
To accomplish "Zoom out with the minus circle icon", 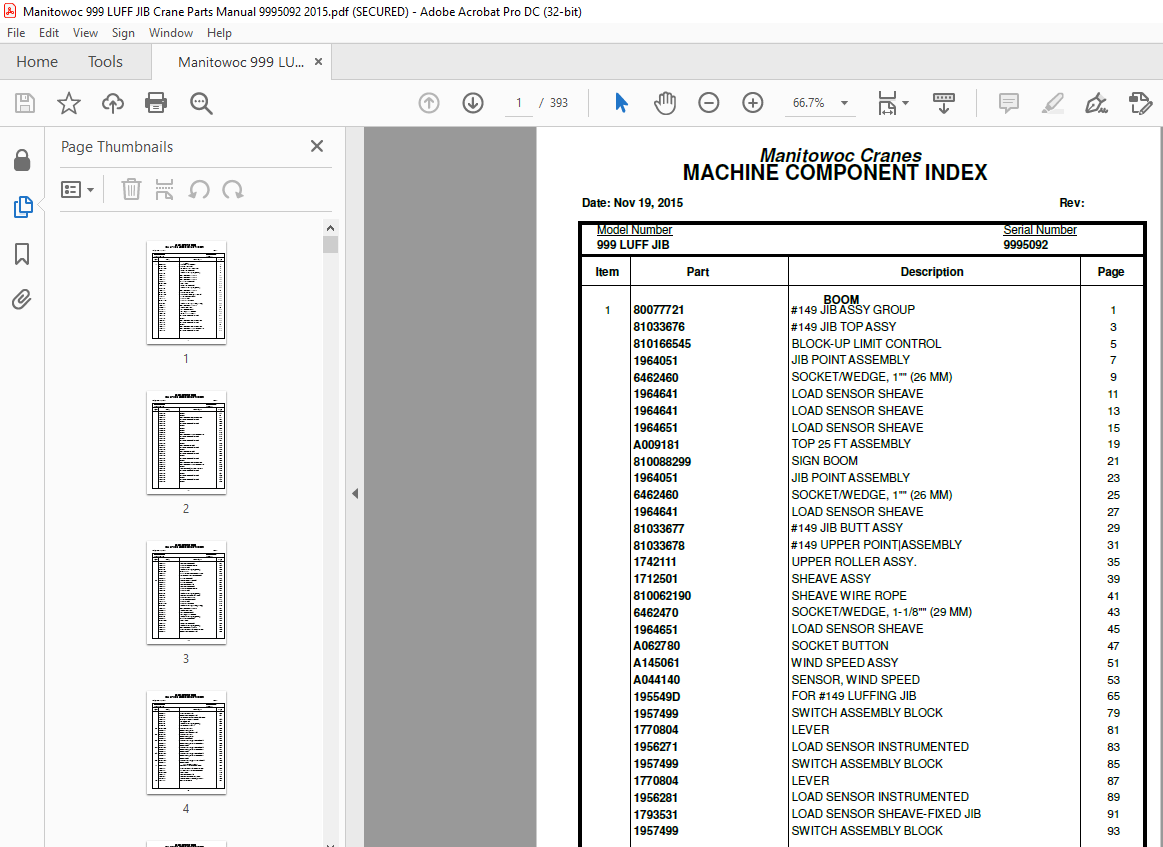I will pos(708,103).
